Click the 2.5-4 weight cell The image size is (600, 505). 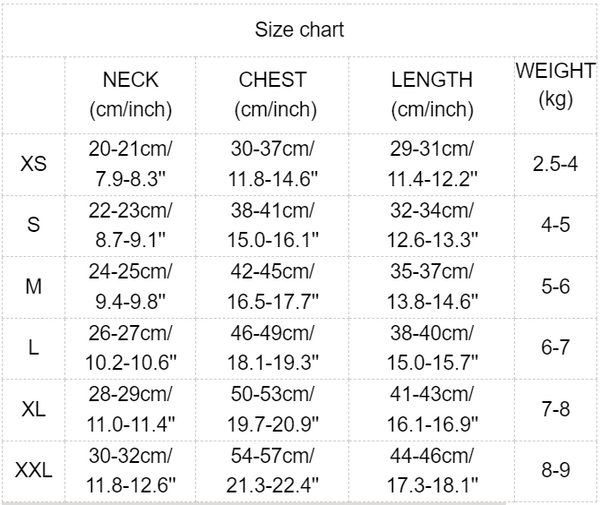tap(555, 163)
